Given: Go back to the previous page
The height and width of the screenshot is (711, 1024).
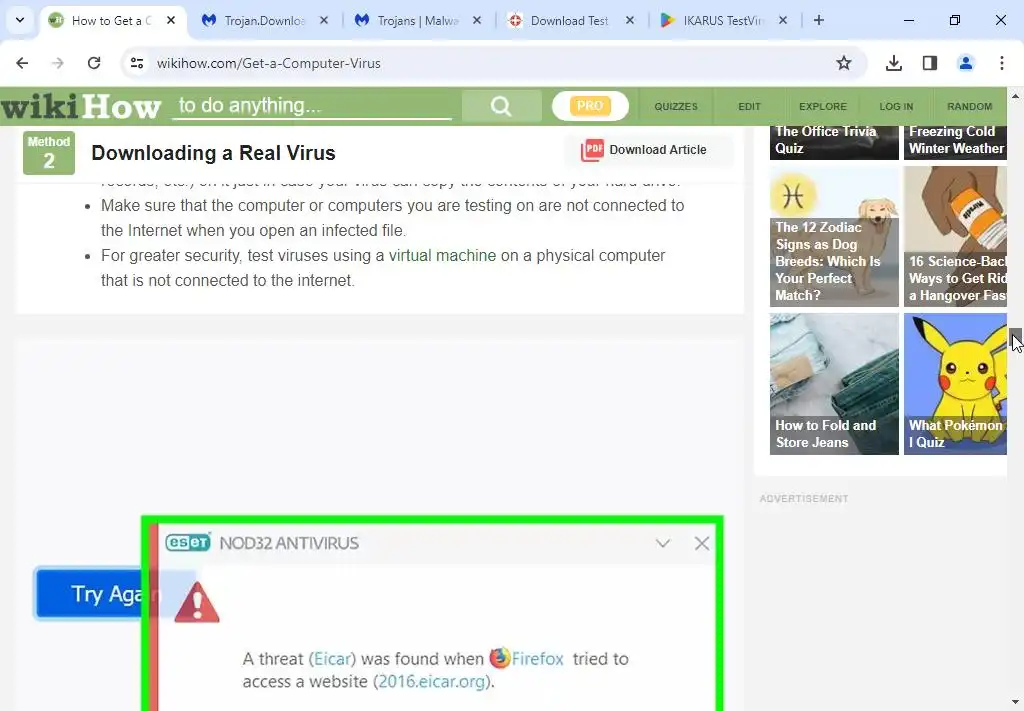Looking at the screenshot, I should click(22, 63).
